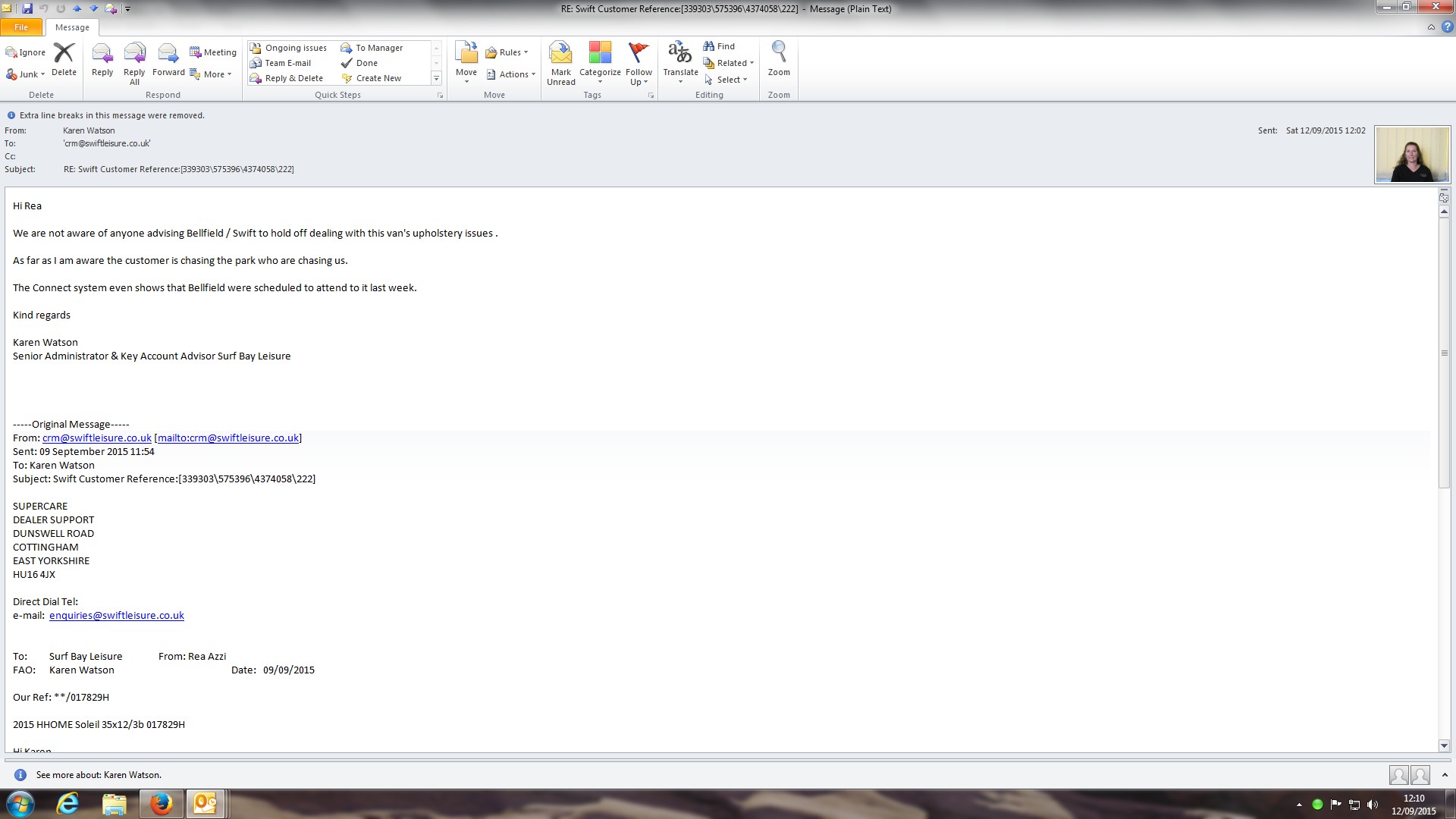This screenshot has width=1456, height=819.
Task: Open the enquiries@swiftleisure.co.uk link
Action: (x=117, y=616)
